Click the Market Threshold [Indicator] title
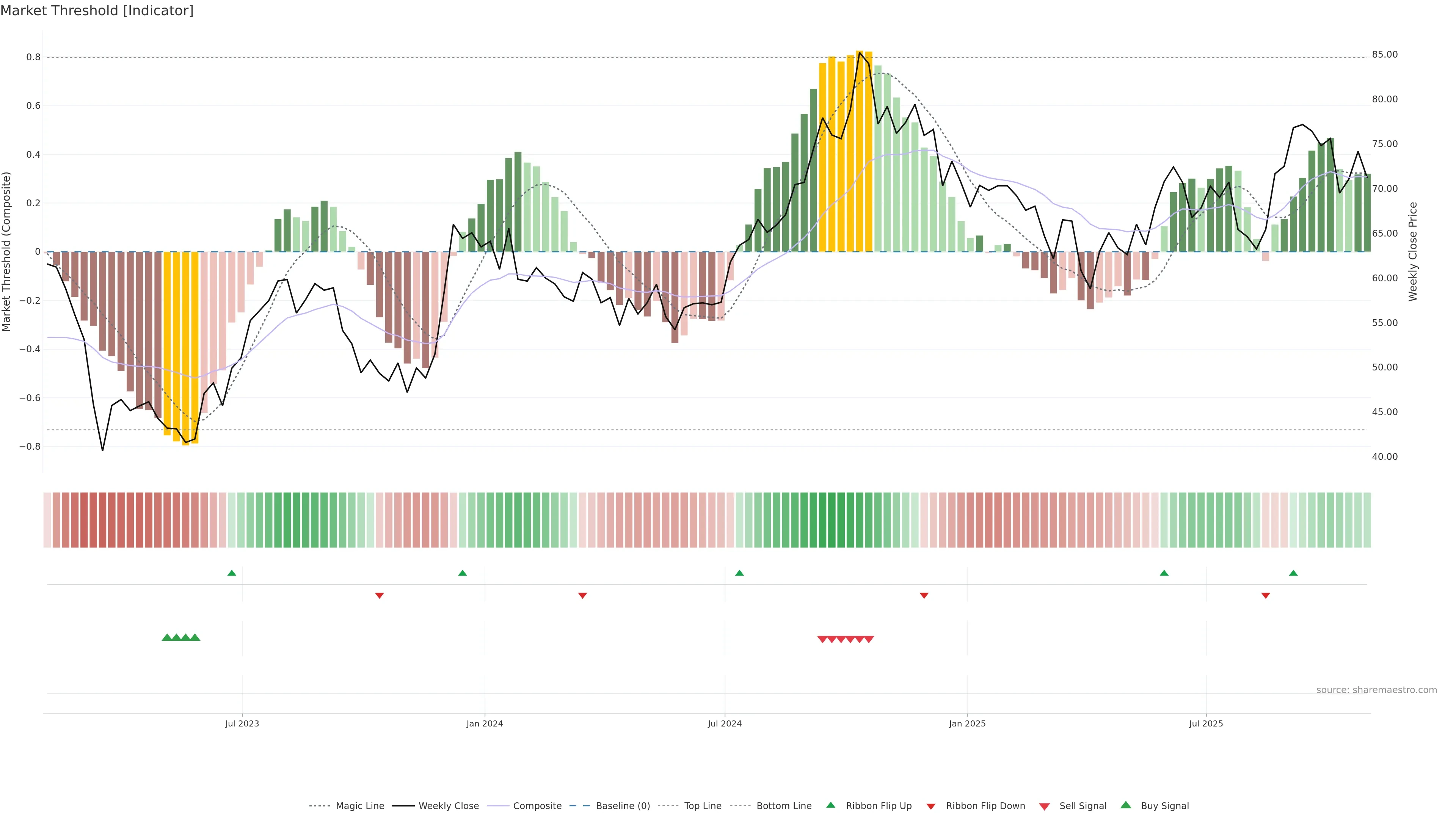 [x=97, y=11]
